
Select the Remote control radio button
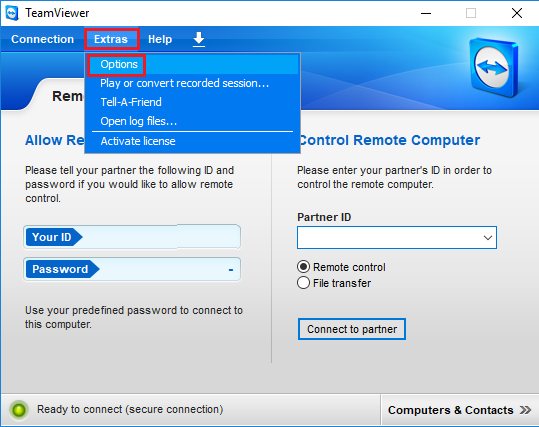click(x=303, y=267)
